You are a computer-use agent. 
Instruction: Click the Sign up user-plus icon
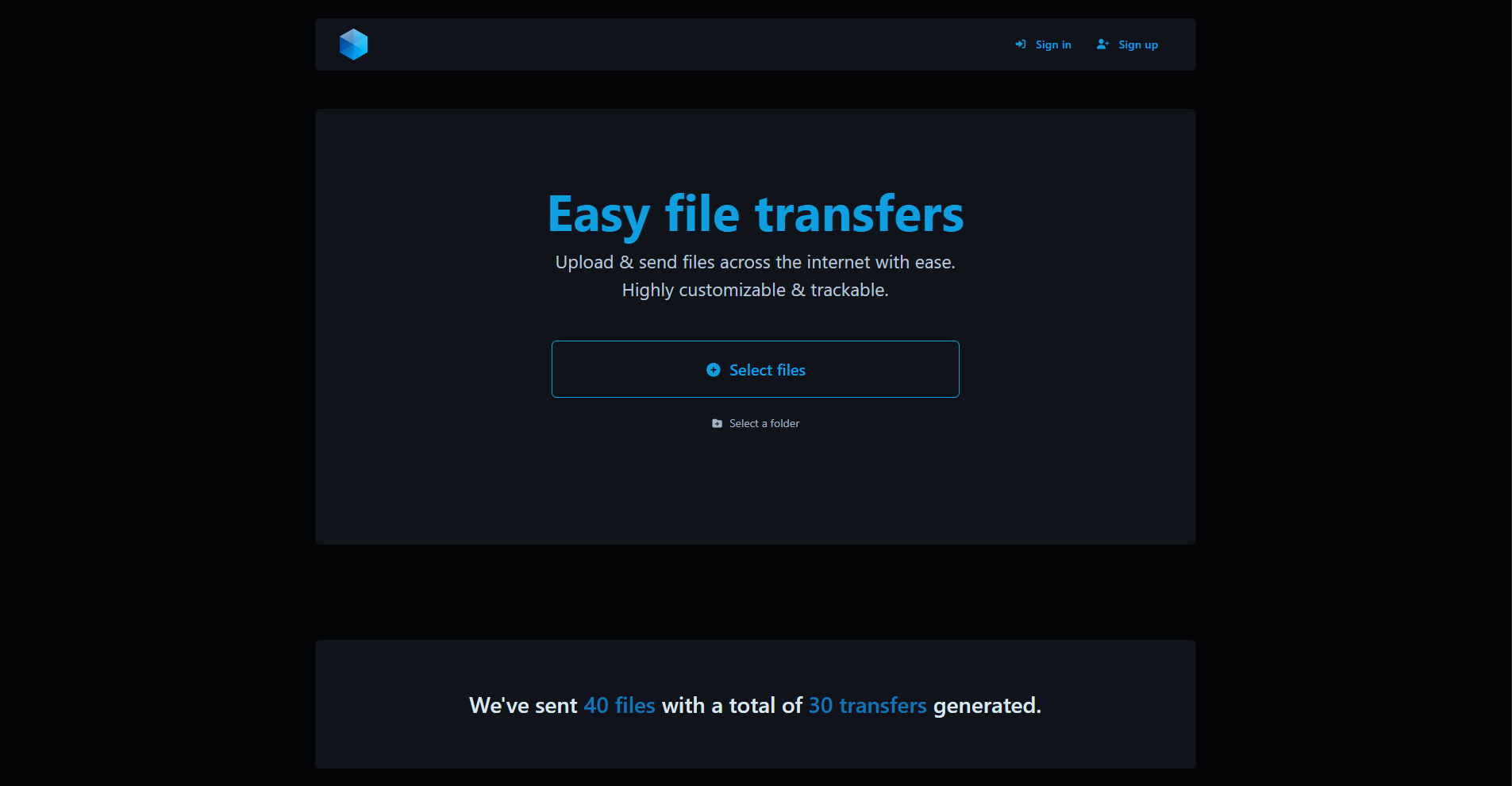(x=1102, y=44)
